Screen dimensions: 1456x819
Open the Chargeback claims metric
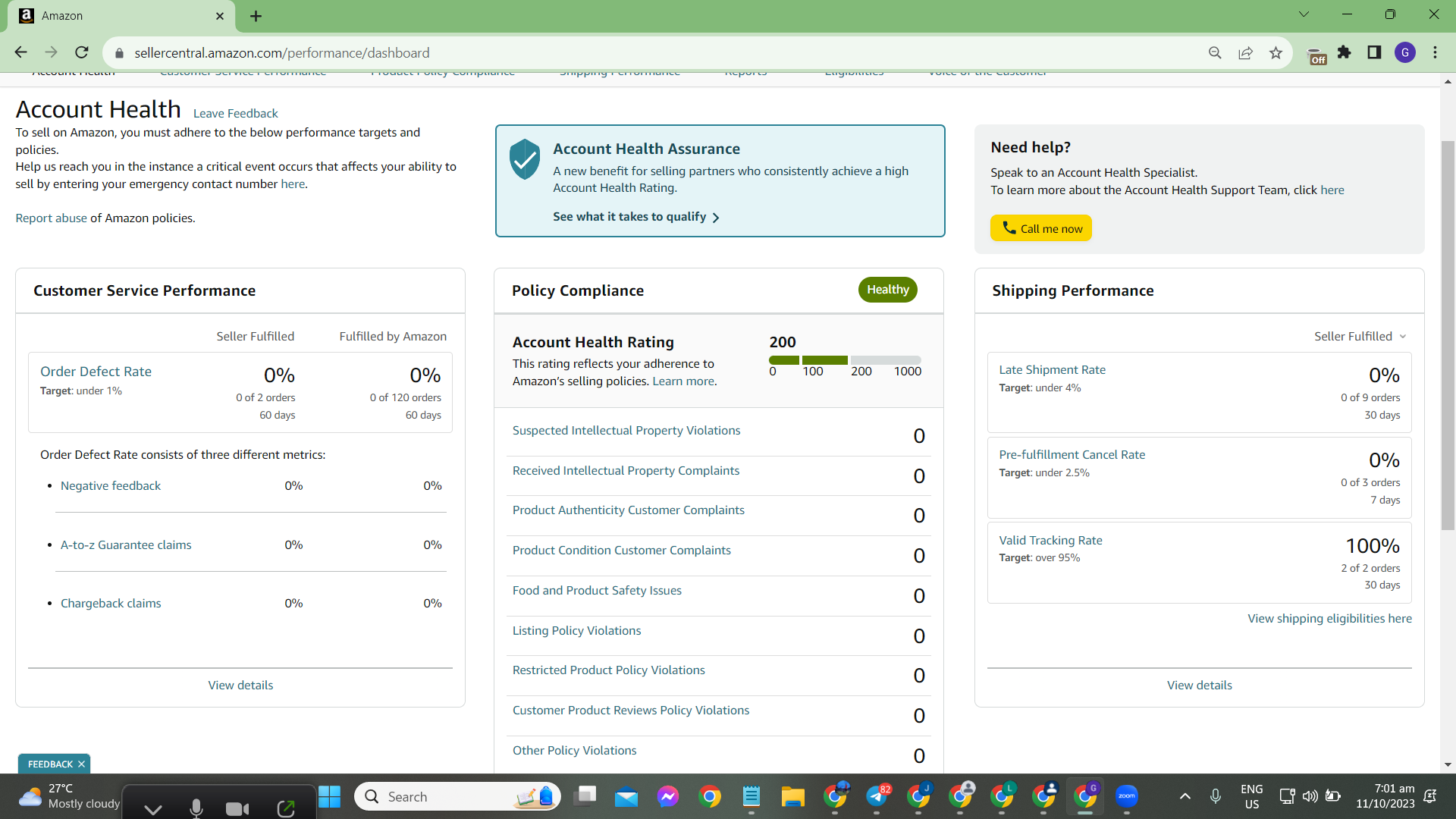[x=111, y=604]
